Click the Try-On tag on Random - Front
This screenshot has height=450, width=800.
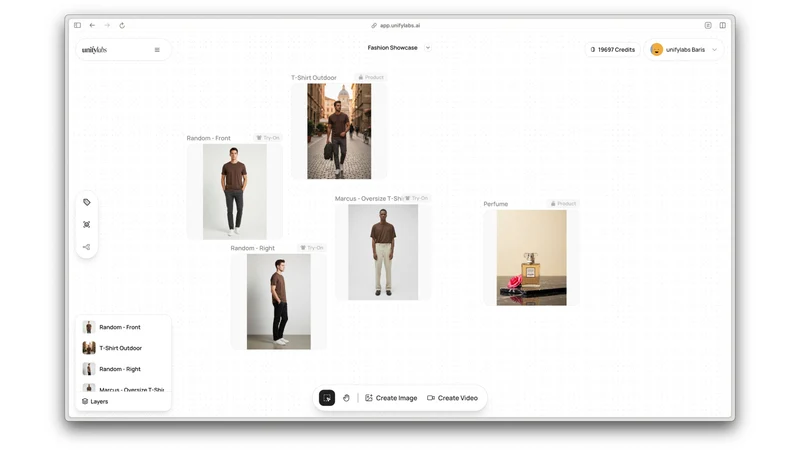point(268,138)
